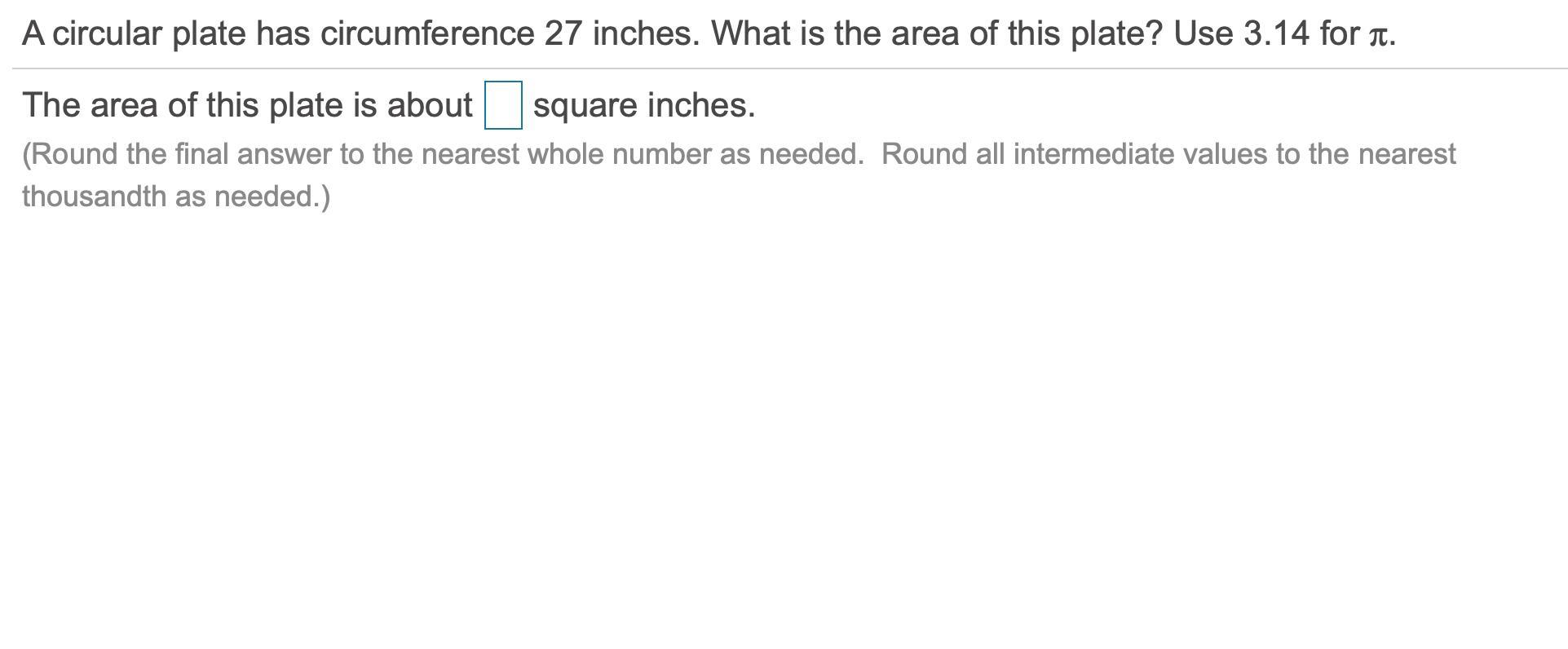Click the value 3.14 in the question

(x=1276, y=33)
